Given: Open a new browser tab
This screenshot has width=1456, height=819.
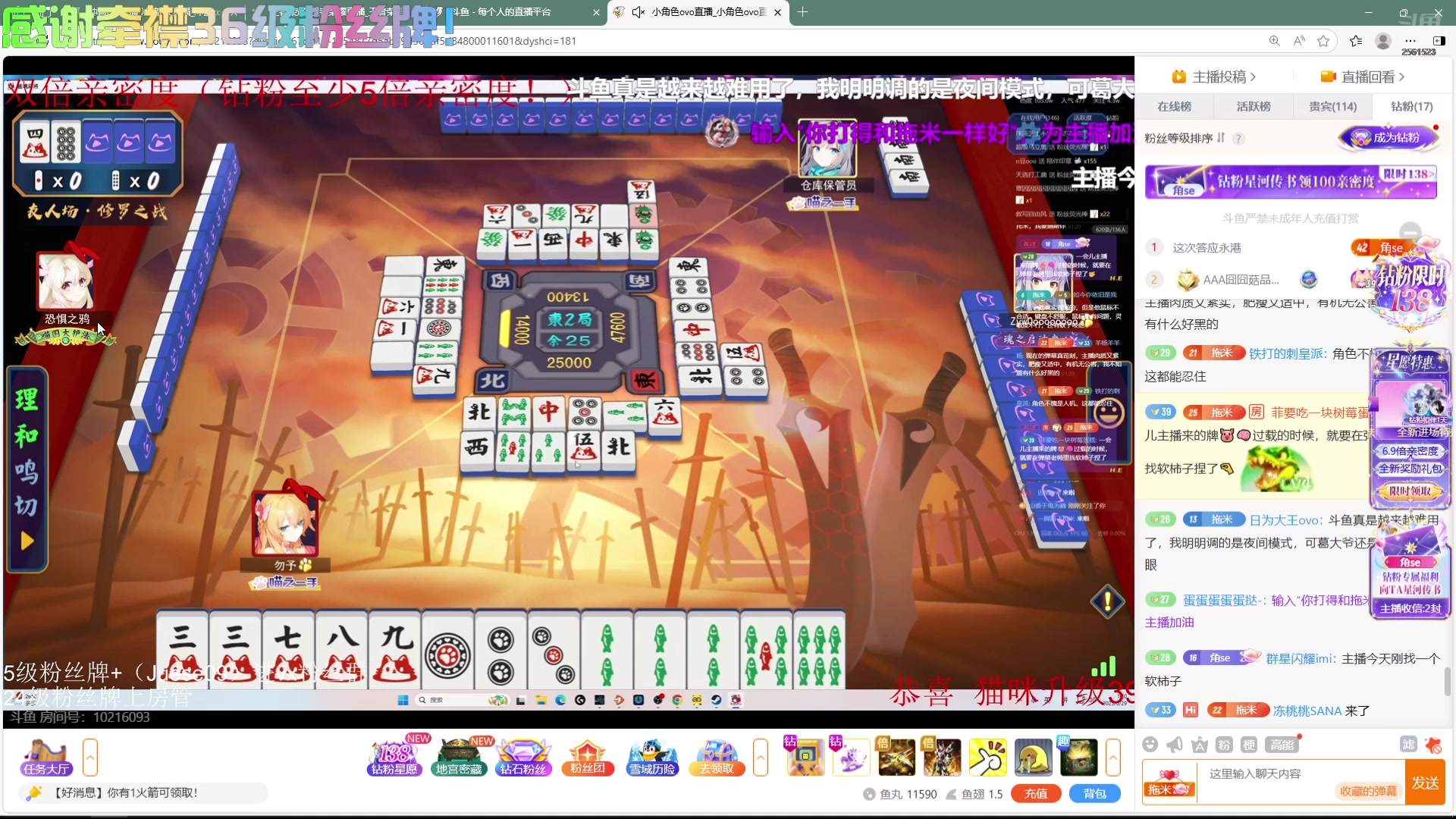Looking at the screenshot, I should [x=802, y=12].
